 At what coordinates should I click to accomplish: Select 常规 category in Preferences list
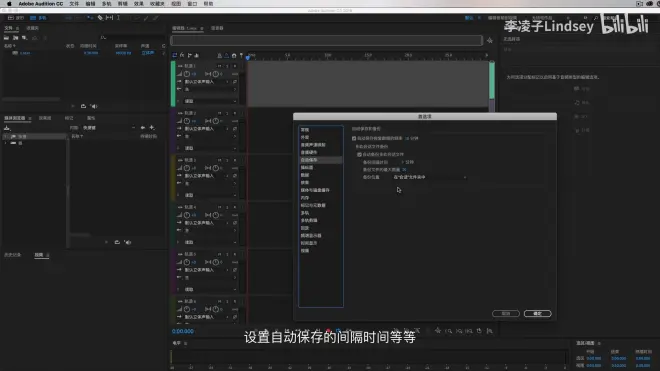pos(320,130)
